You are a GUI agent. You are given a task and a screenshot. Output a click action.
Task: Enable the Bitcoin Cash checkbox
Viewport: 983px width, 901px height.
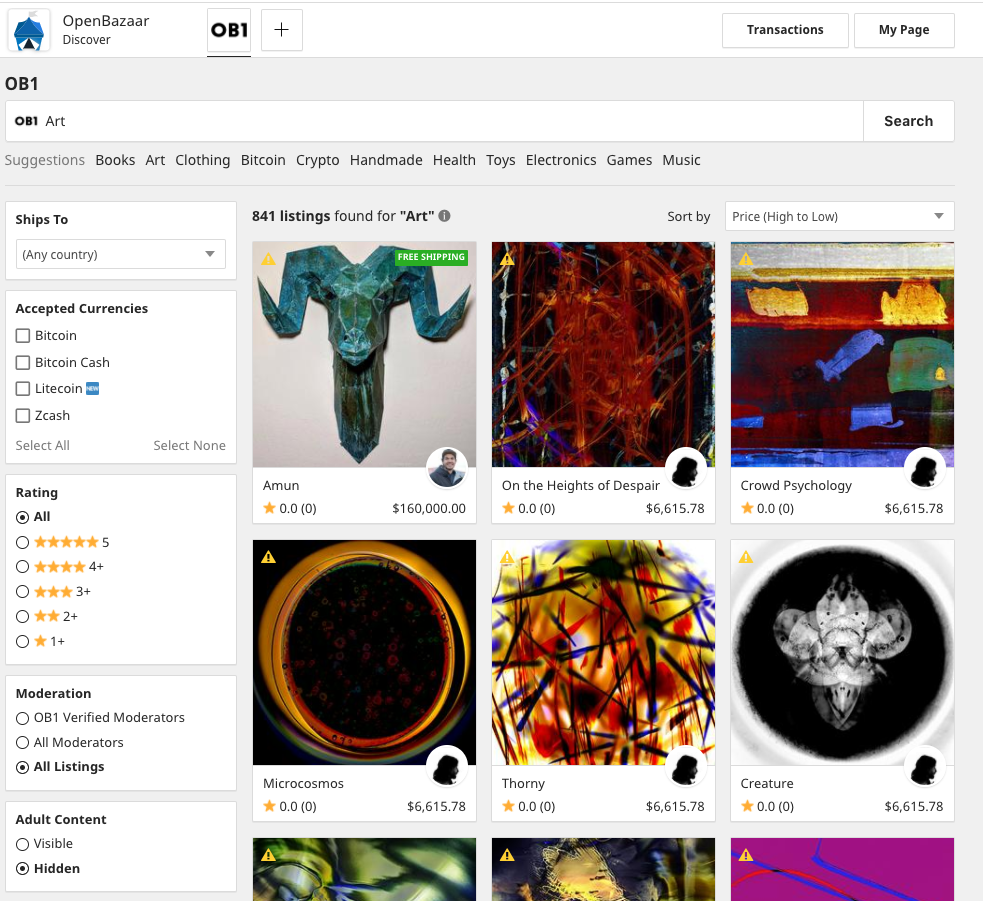[x=23, y=363]
